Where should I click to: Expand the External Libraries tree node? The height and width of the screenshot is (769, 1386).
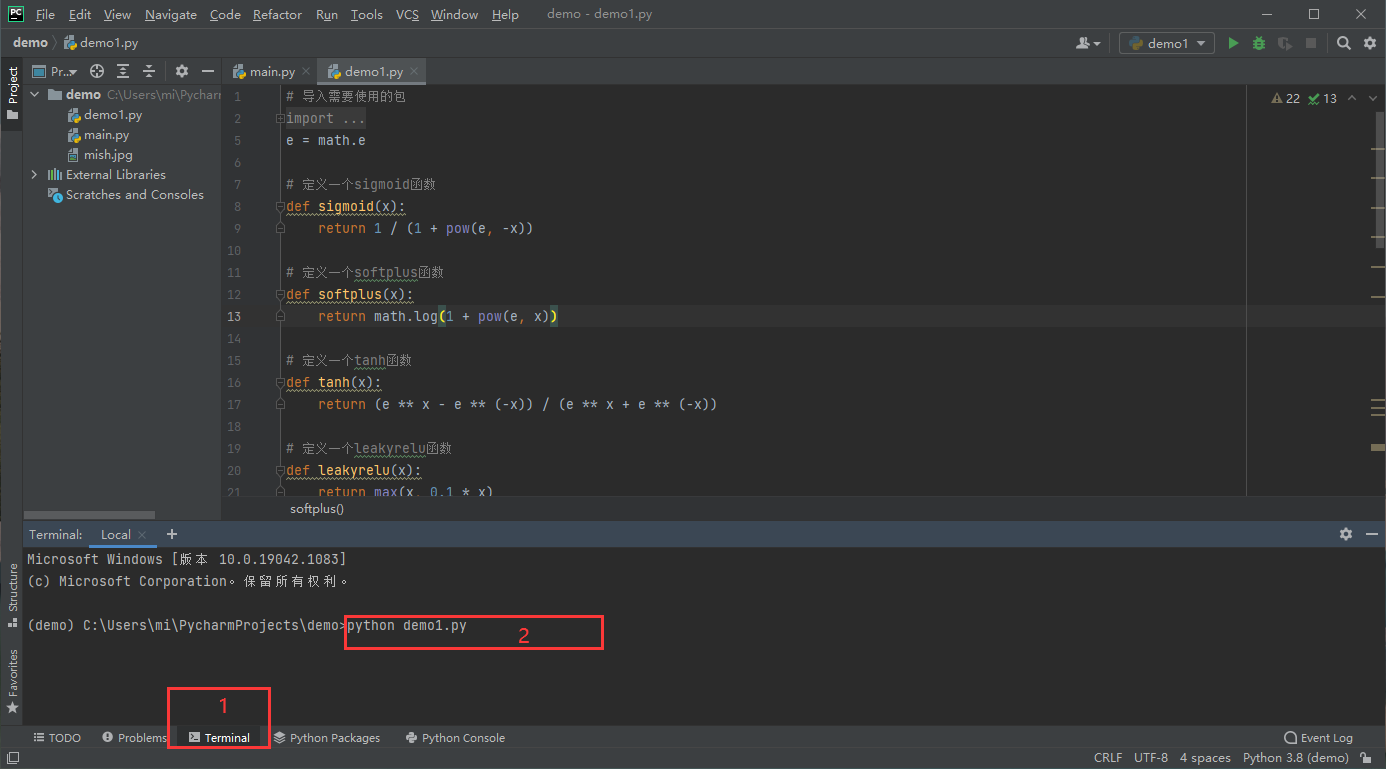[35, 175]
